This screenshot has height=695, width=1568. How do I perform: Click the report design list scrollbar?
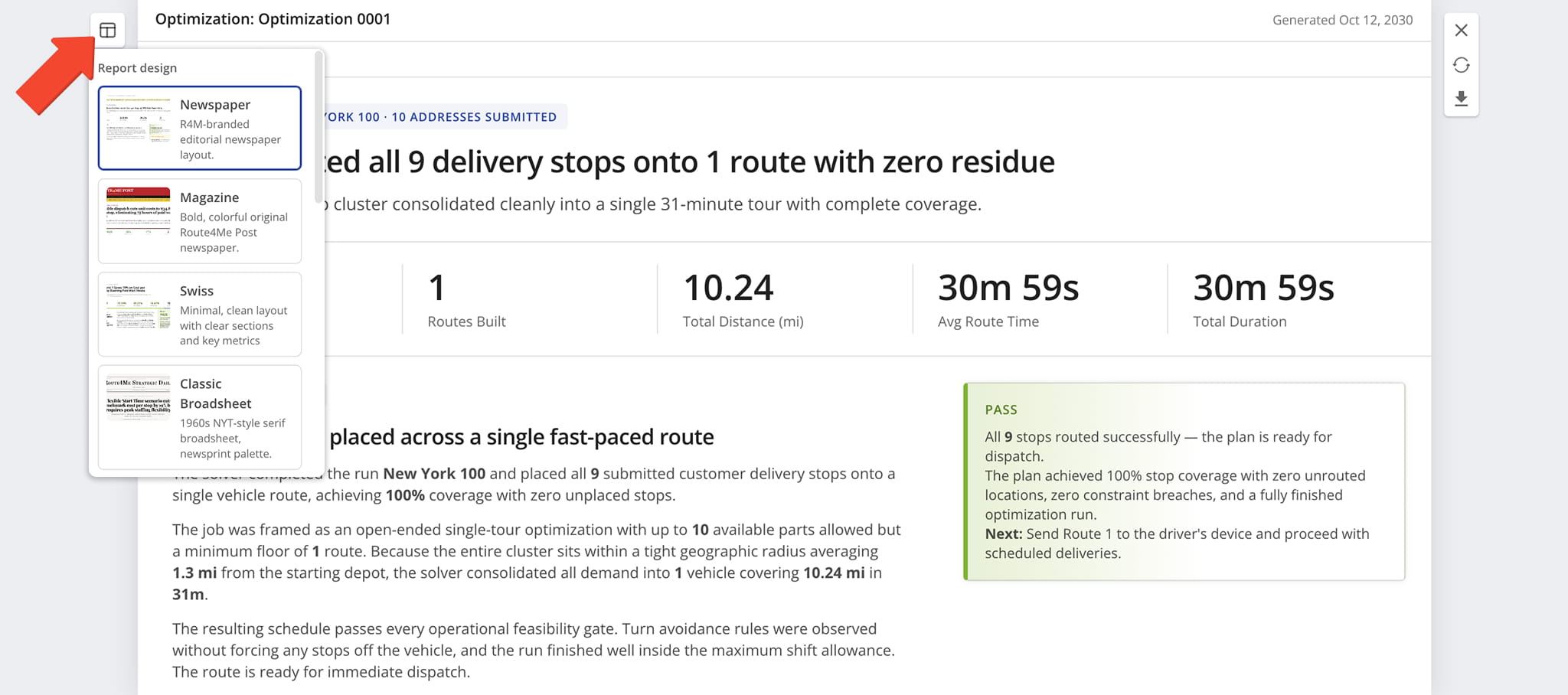318,128
